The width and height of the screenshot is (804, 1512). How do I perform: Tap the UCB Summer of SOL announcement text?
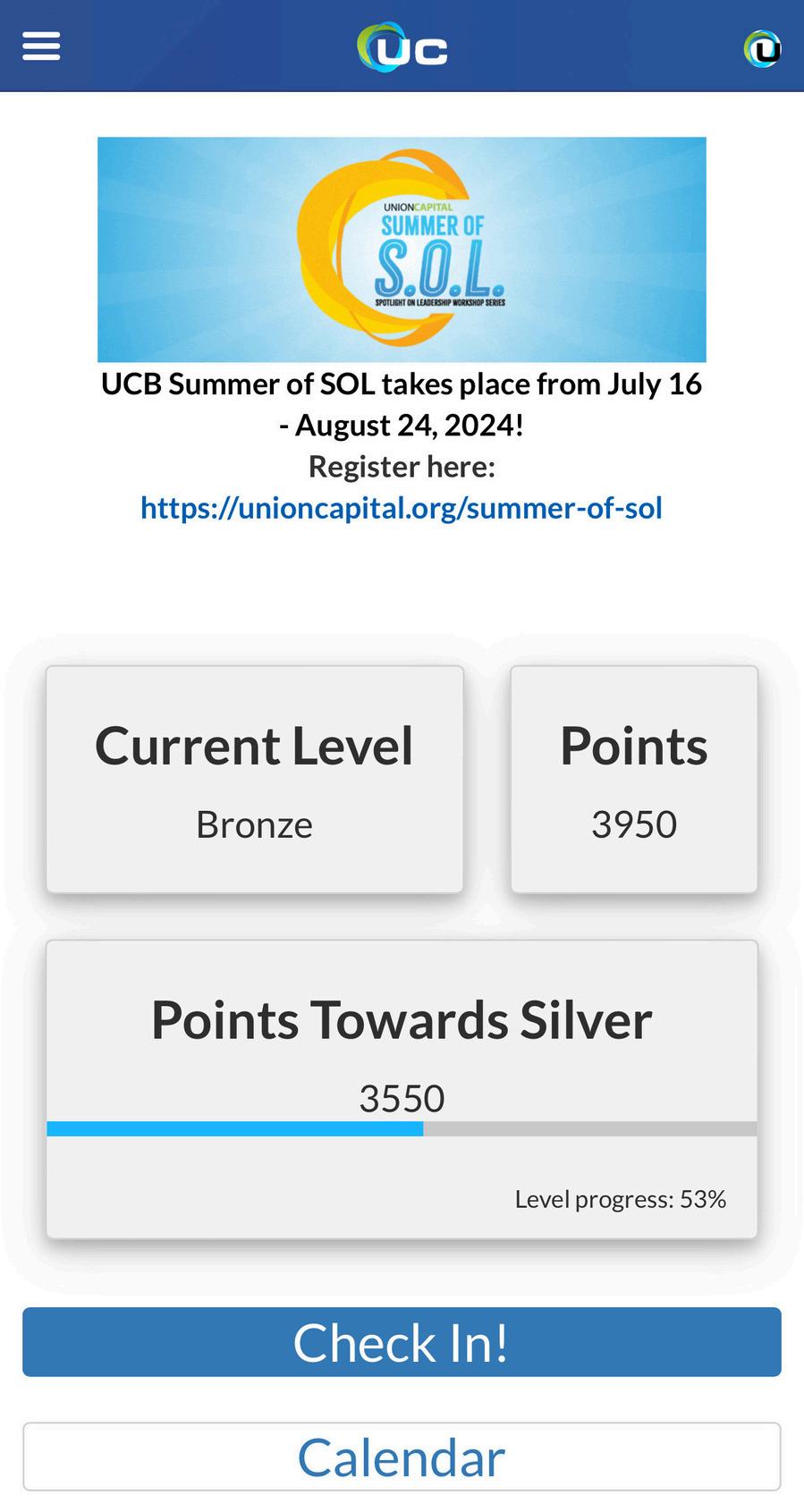pyautogui.click(x=402, y=404)
